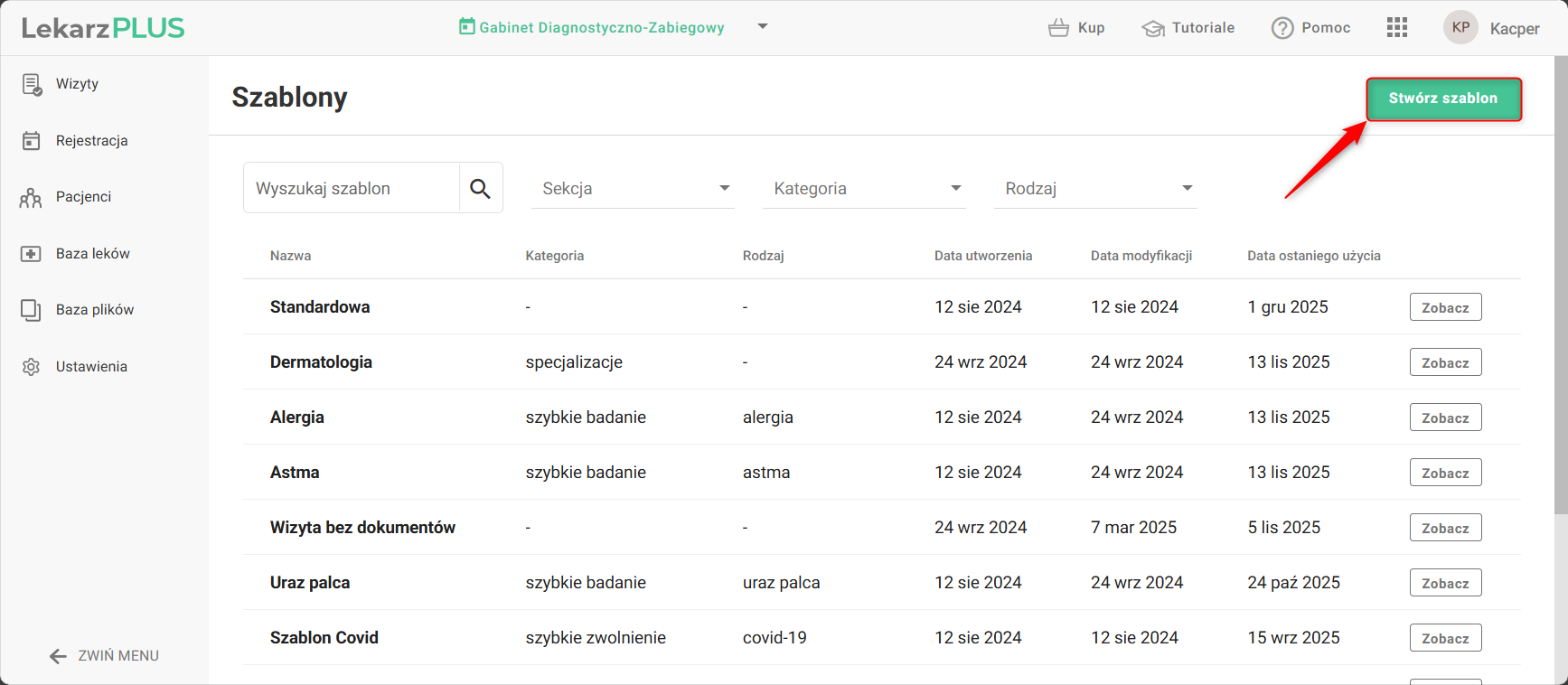Viewport: 1568px width, 685px height.
Task: Collapse sidebar with Zwiń menu
Action: click(104, 655)
